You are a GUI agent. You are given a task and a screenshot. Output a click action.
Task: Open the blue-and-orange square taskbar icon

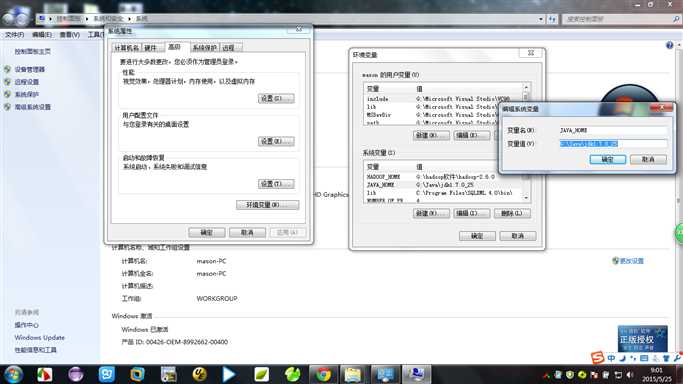pyautogui.click(x=137, y=374)
